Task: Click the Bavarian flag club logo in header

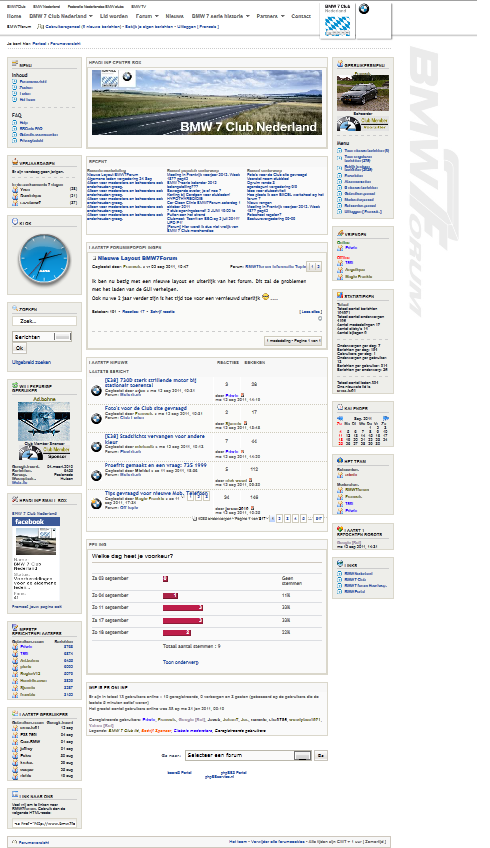Action: click(x=337, y=25)
